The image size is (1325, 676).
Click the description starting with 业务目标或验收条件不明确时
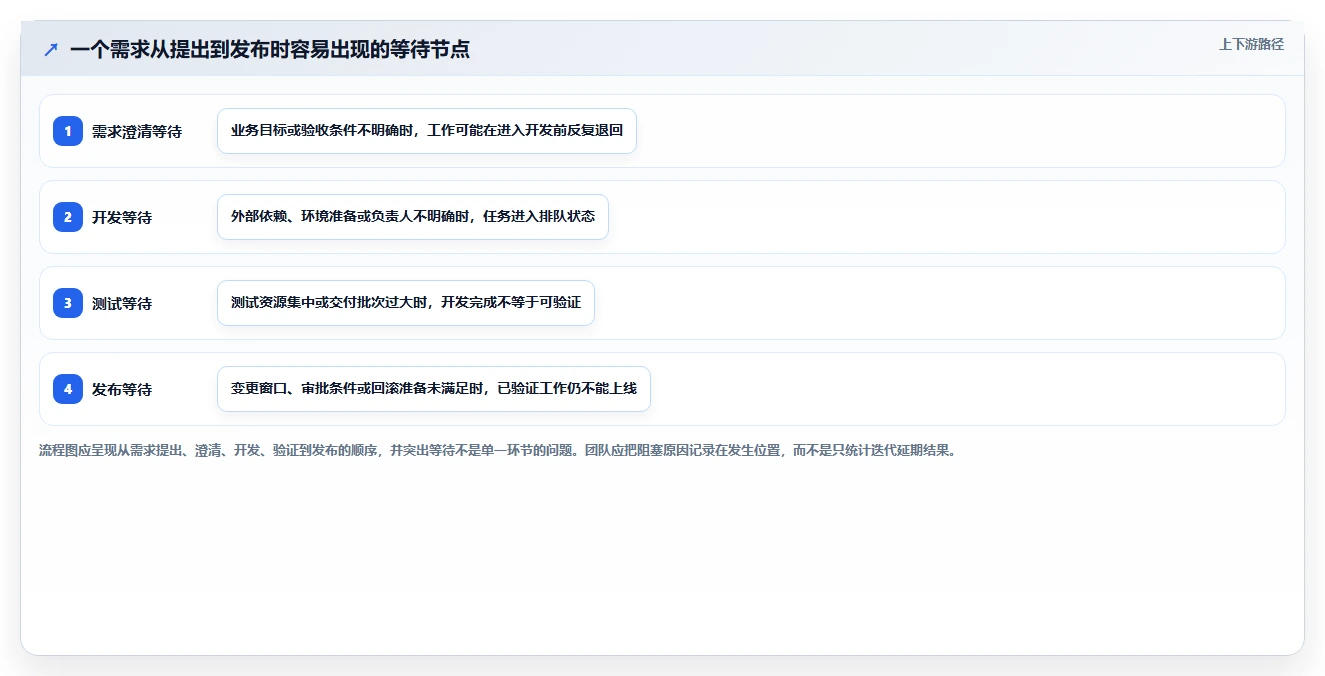(427, 131)
